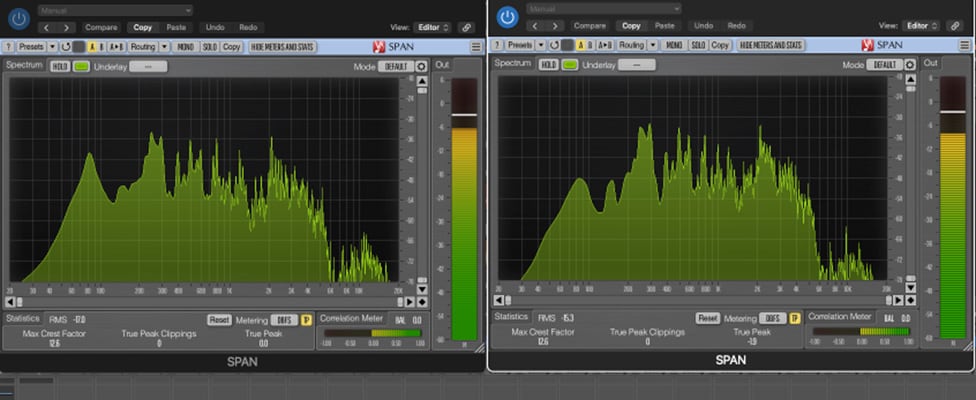Image resolution: width=976 pixels, height=400 pixels.
Task: Open the hamburger menu in right SPAN
Action: pyautogui.click(x=965, y=45)
